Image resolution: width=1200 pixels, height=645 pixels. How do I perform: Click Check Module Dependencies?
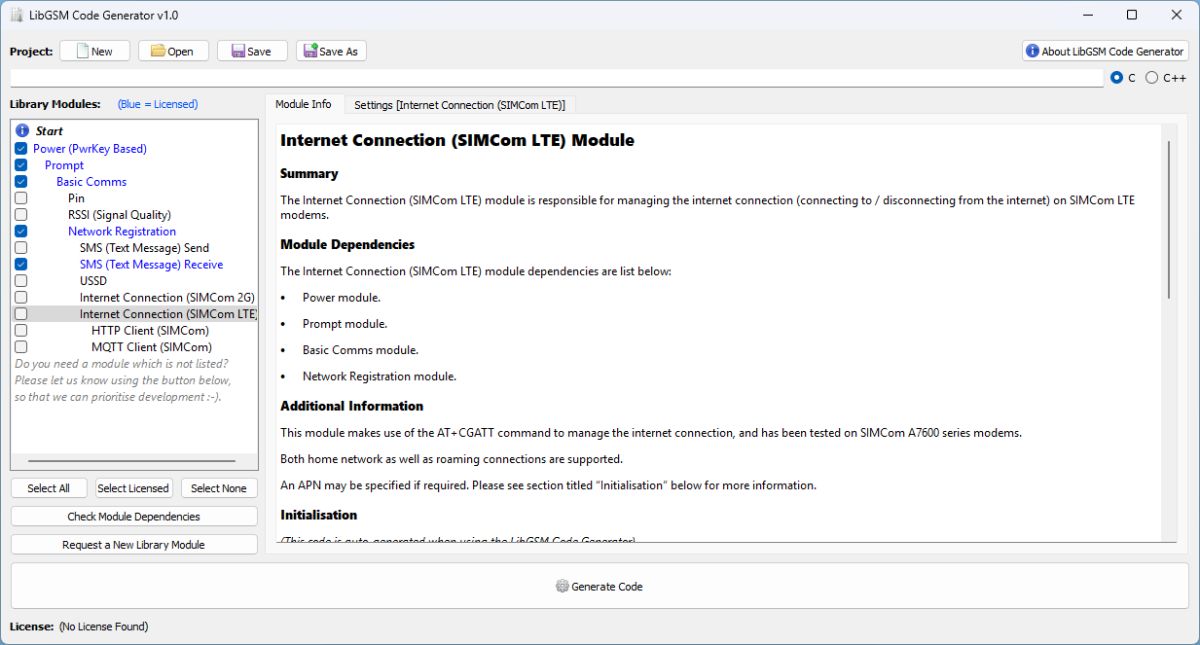click(x=134, y=517)
